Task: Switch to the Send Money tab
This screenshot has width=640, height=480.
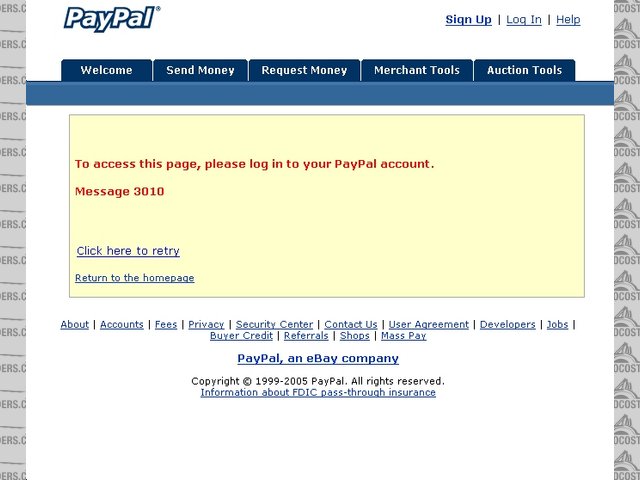Action: pyautogui.click(x=200, y=70)
